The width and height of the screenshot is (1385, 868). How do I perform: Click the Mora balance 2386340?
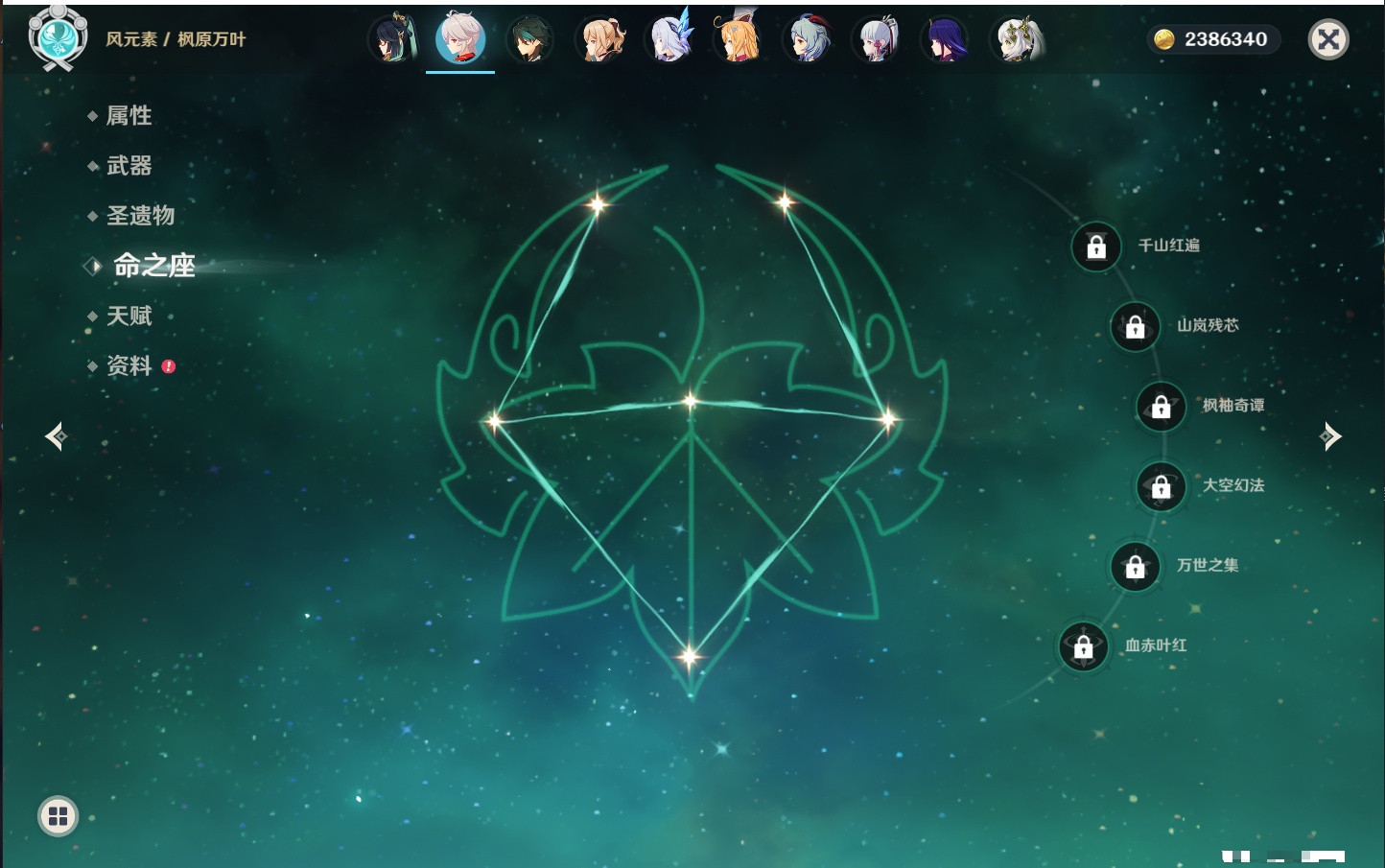1226,39
